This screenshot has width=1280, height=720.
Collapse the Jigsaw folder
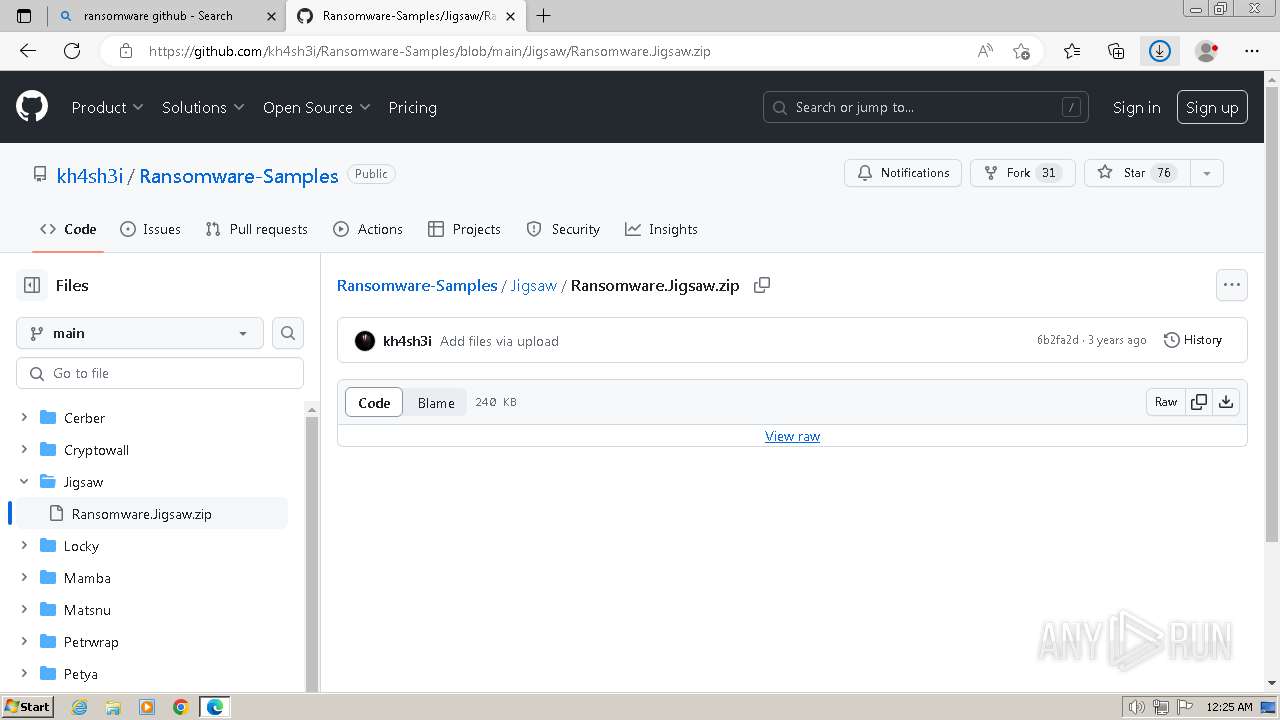coord(24,481)
